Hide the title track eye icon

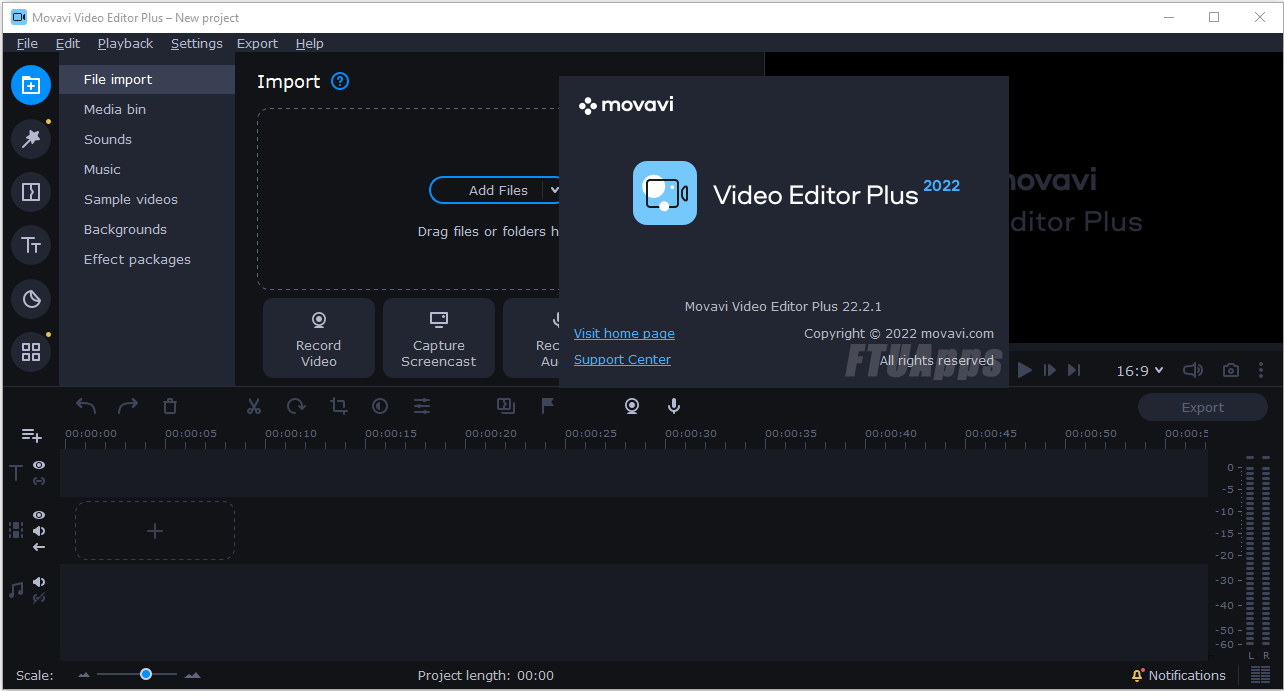(39, 465)
